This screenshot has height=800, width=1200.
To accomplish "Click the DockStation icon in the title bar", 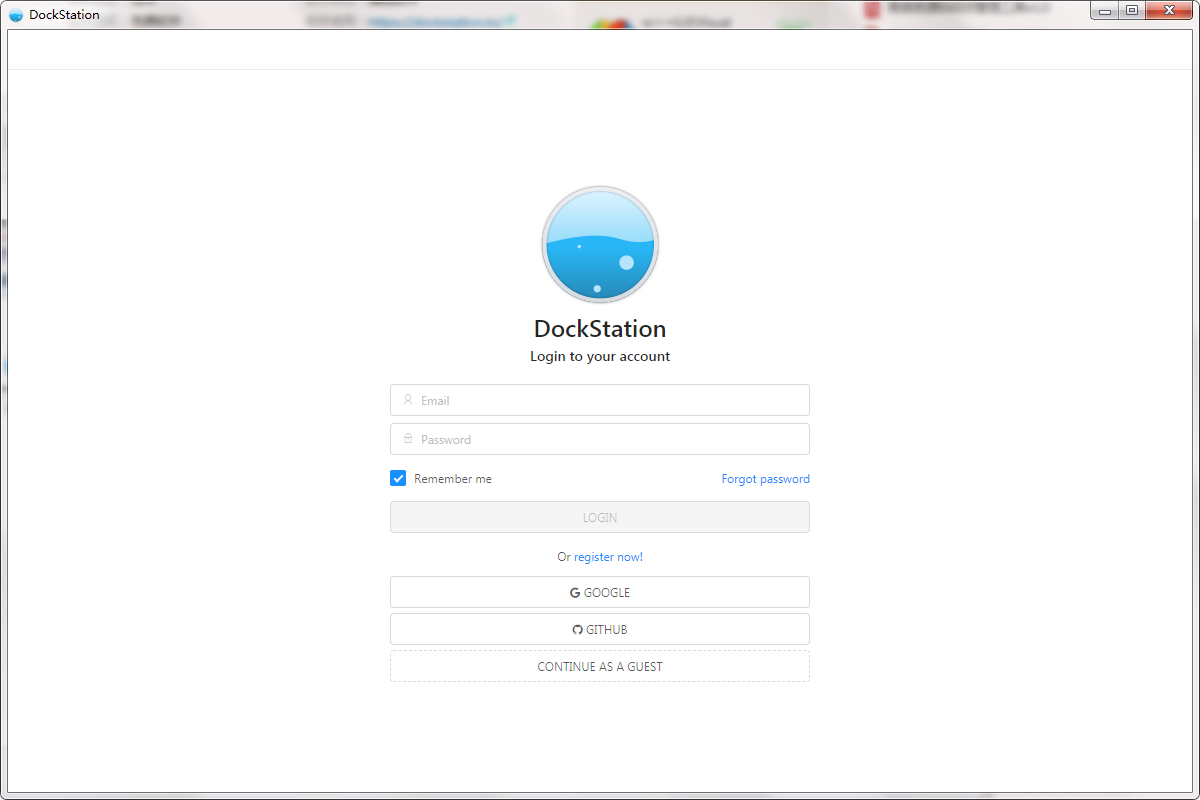I will 16,15.
